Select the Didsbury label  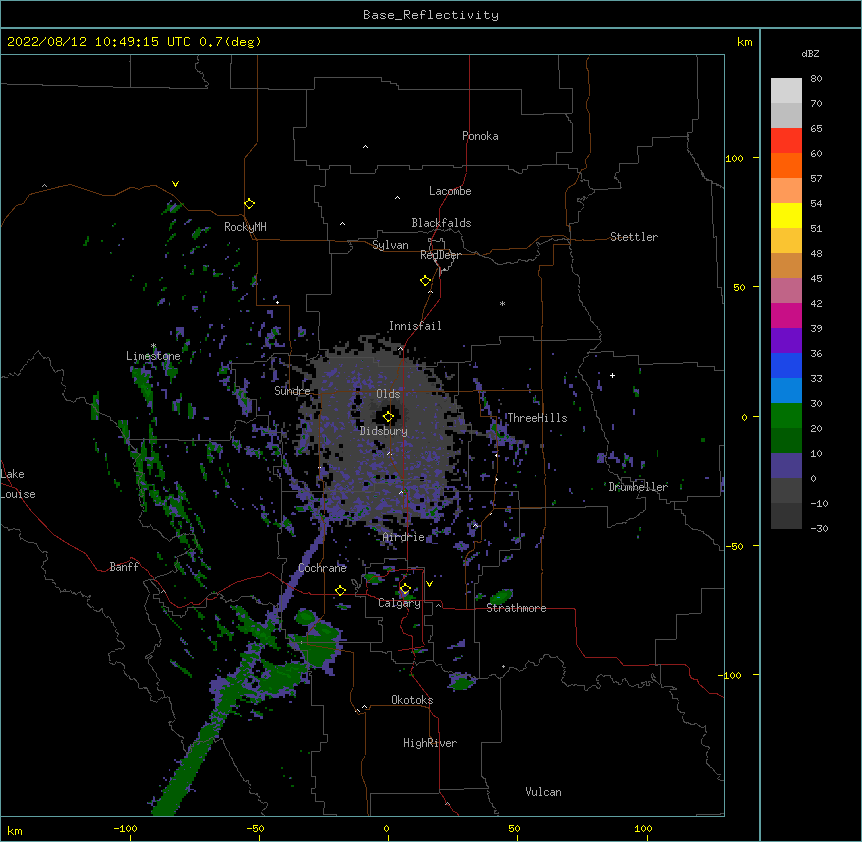384,431
